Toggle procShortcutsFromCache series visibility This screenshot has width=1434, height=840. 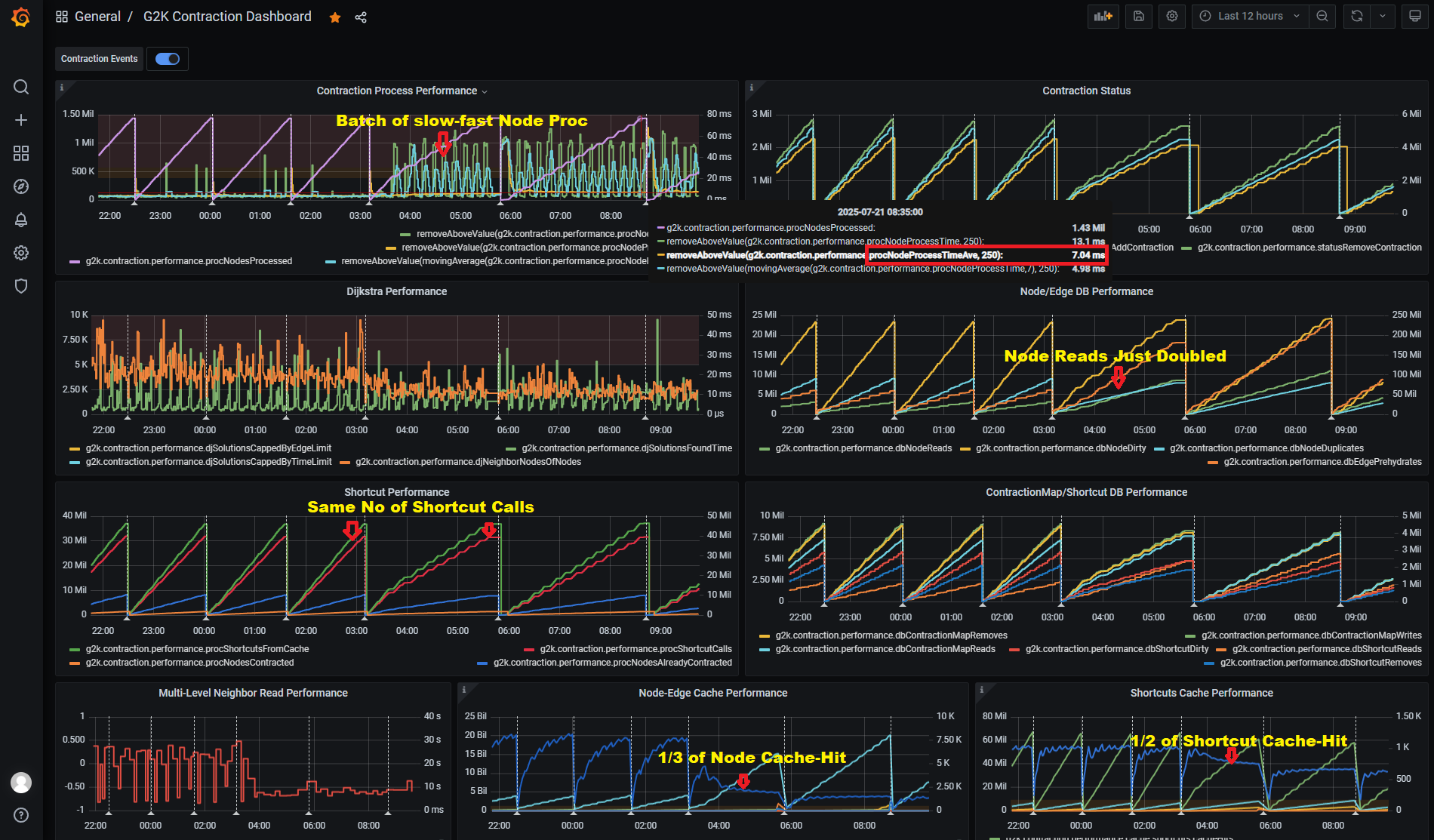click(197, 649)
